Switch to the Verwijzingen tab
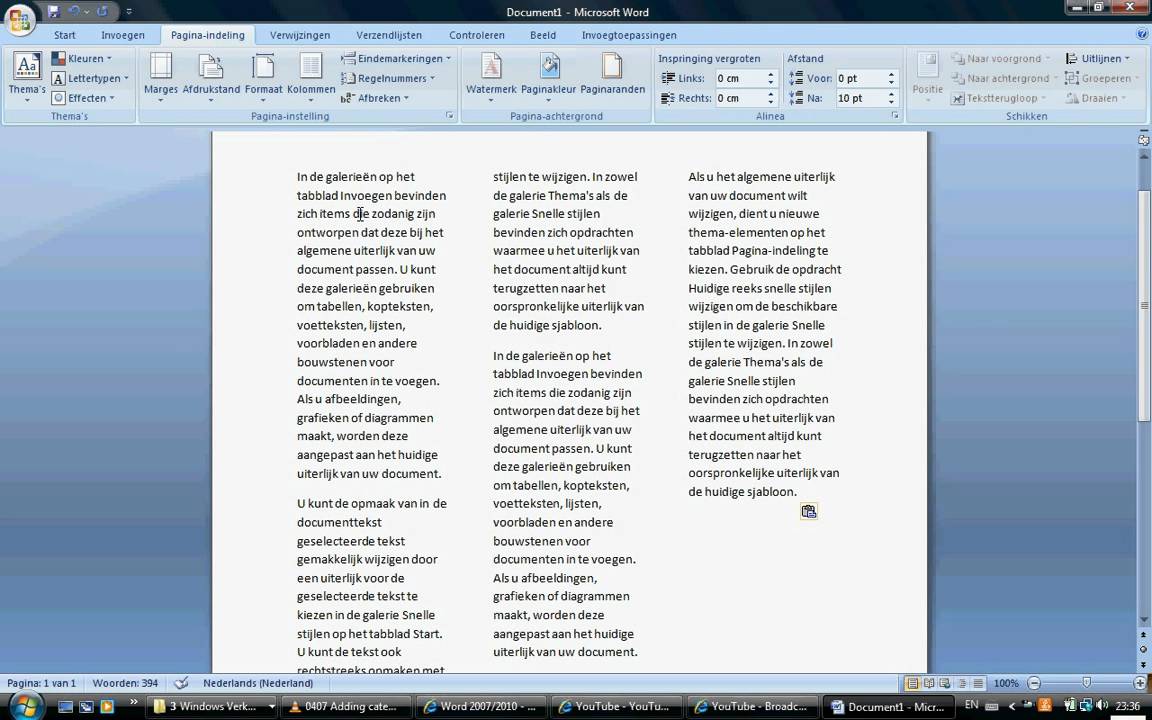This screenshot has width=1152, height=720. coord(300,35)
